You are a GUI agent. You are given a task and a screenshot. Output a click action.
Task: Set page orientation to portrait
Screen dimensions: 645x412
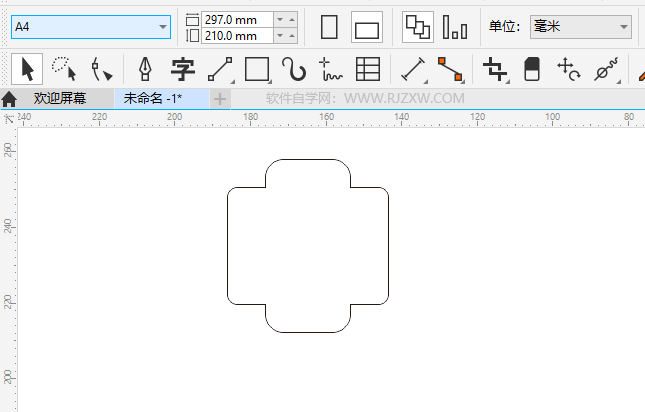(329, 27)
